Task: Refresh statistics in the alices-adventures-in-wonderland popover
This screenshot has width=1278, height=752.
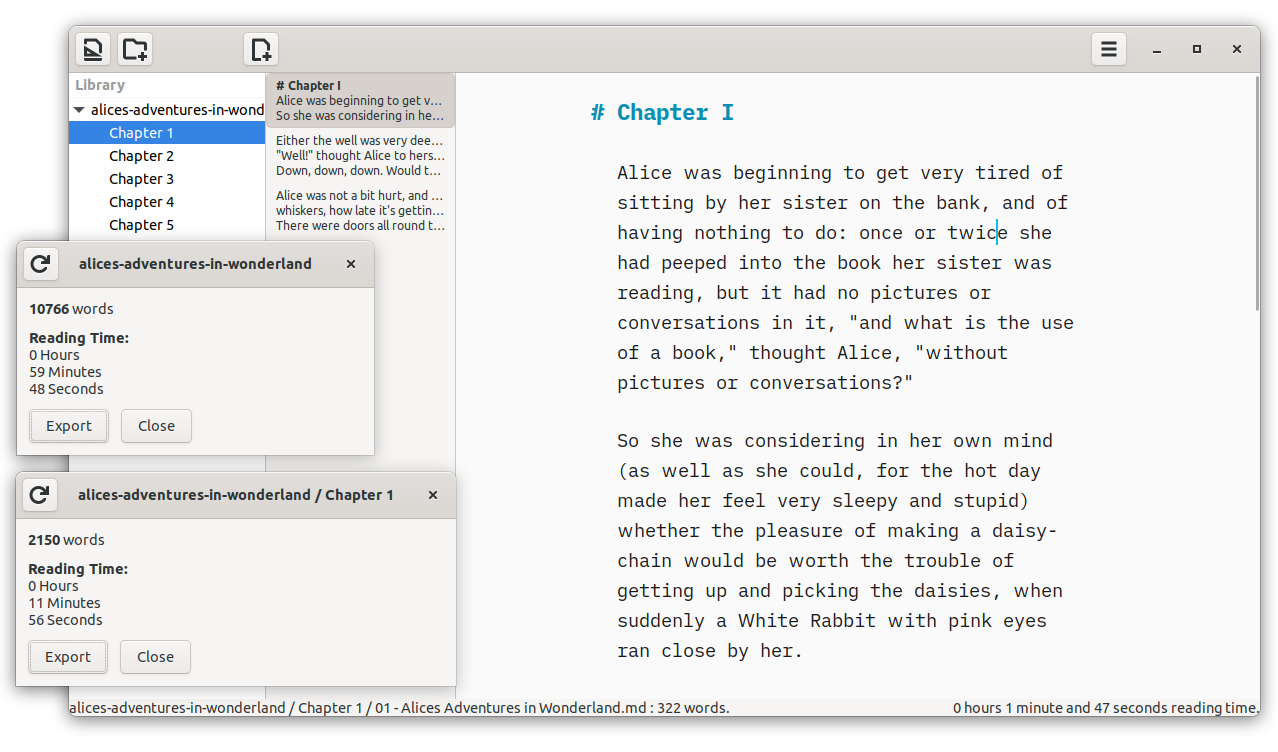Action: coord(40,263)
